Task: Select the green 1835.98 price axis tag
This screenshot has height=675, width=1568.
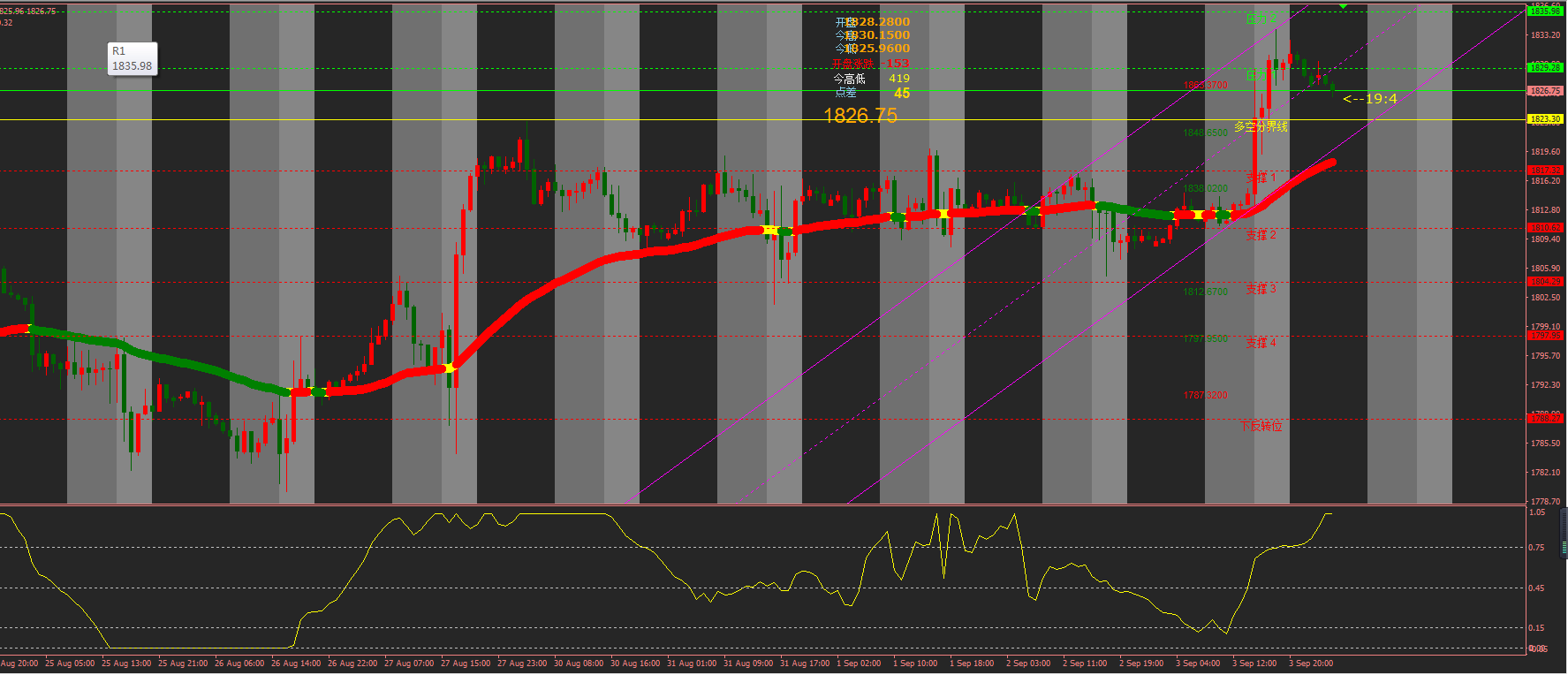Action: point(1545,11)
